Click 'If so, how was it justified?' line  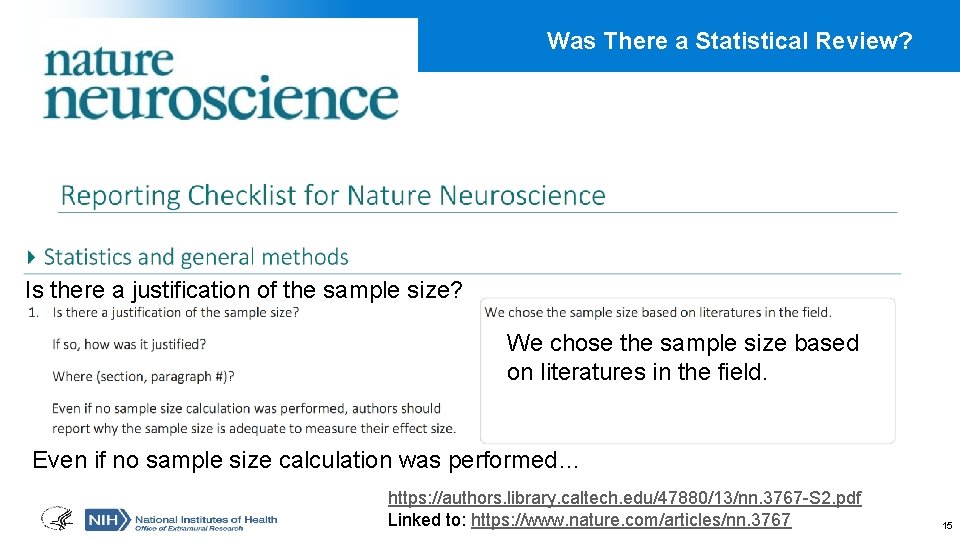[x=129, y=344]
